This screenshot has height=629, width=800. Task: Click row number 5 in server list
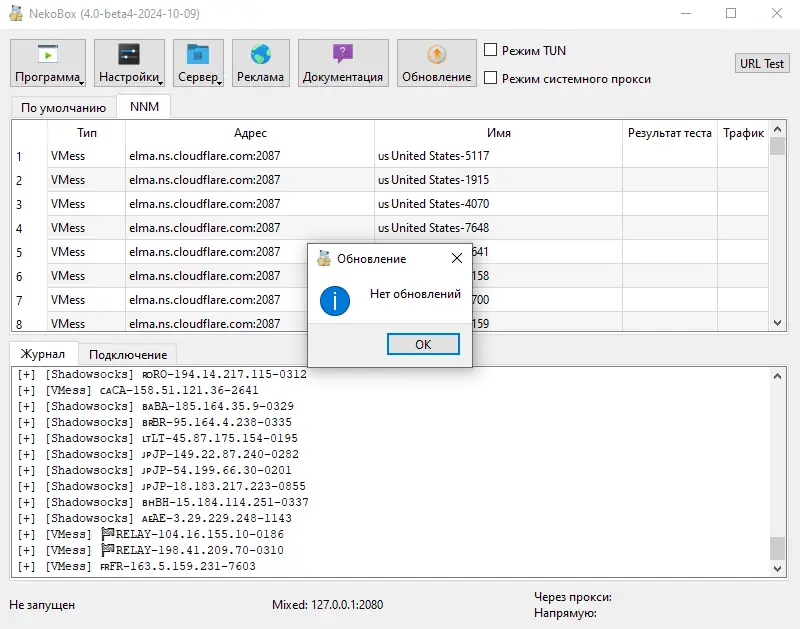pyautogui.click(x=19, y=253)
